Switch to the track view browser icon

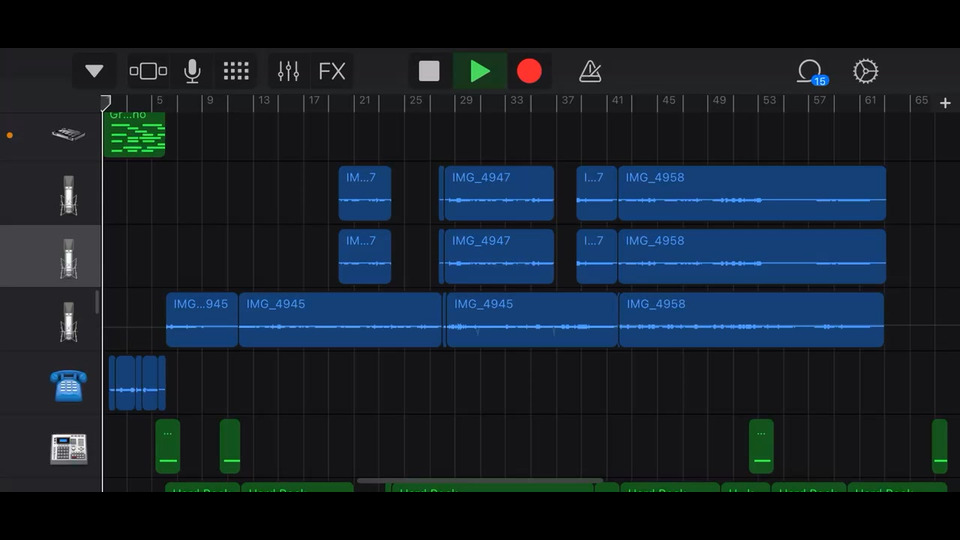(148, 71)
